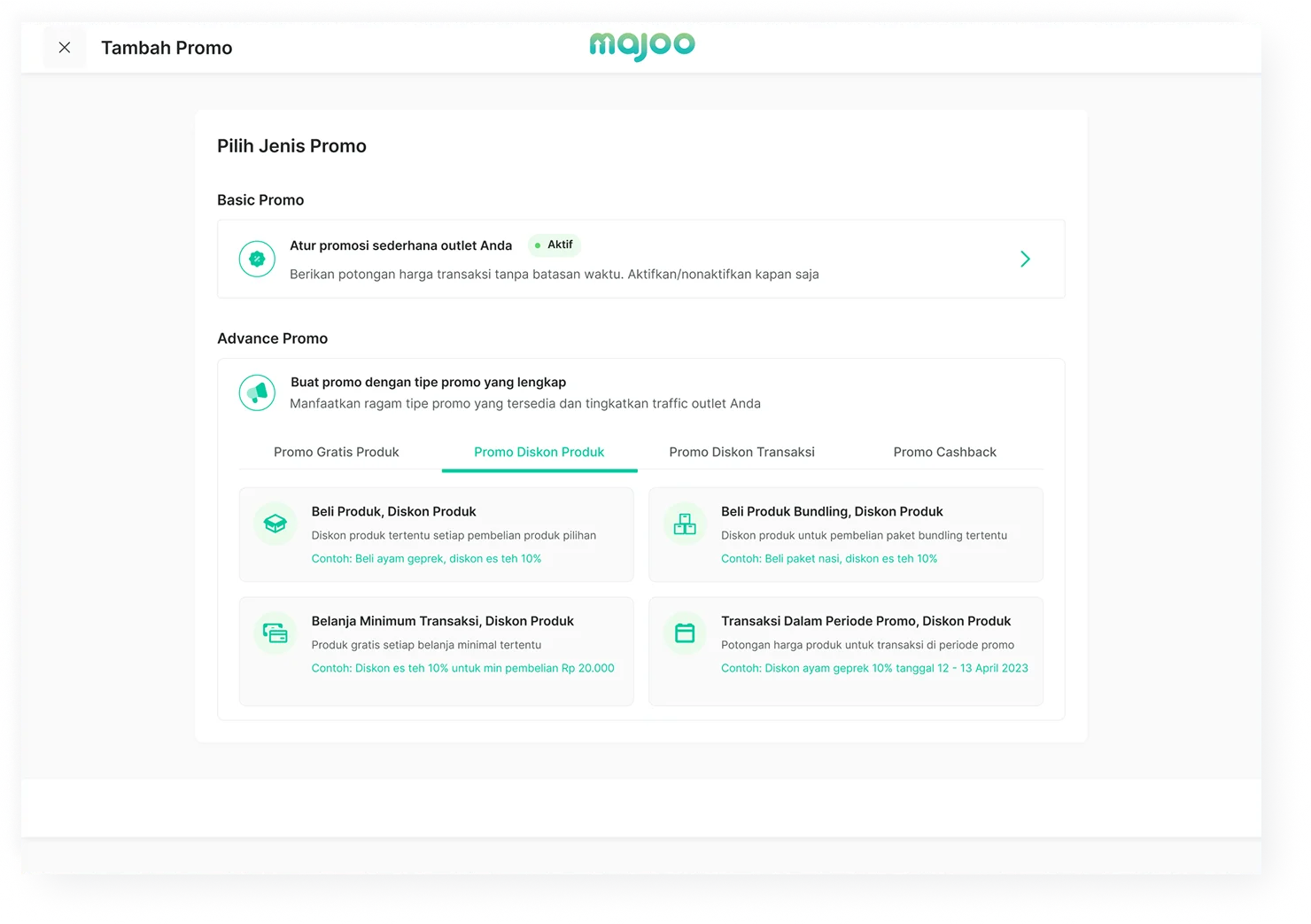Open Basic Promo via the right chevron
This screenshot has width=1311, height=924.
coord(1025,259)
